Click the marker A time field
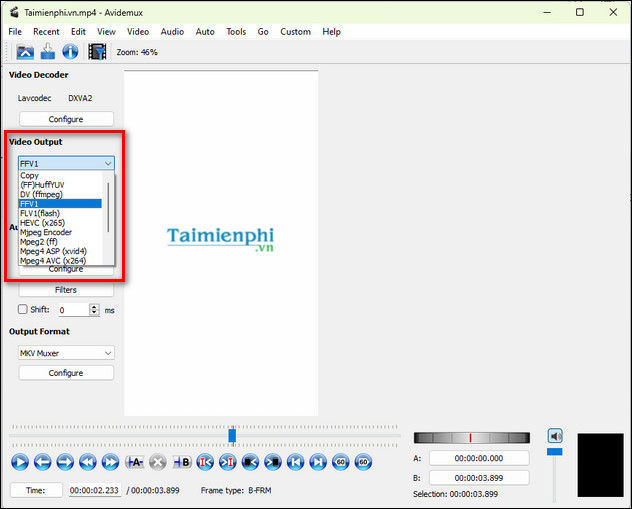This screenshot has height=509, width=632. (479, 458)
